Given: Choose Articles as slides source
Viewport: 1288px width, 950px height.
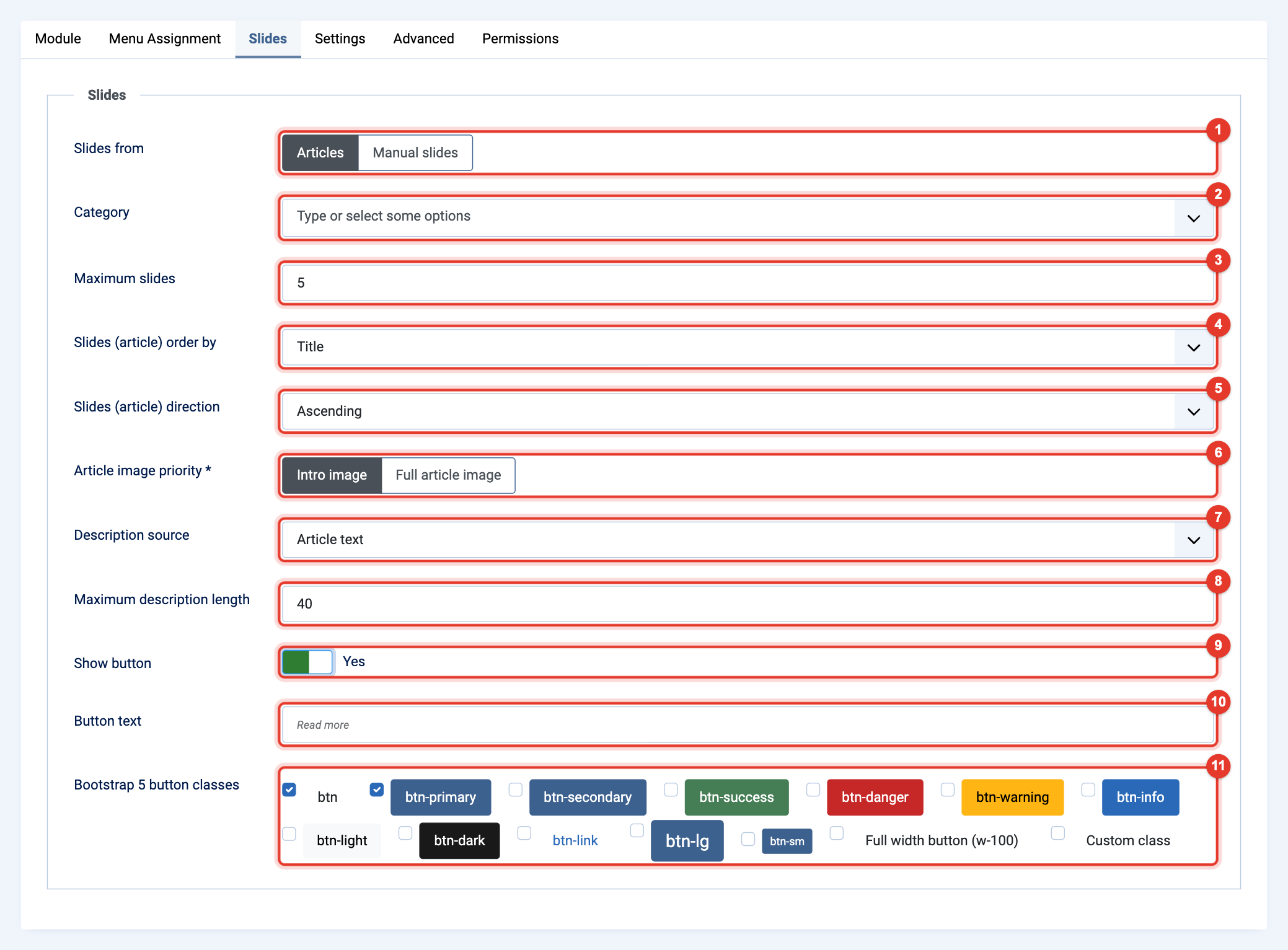Looking at the screenshot, I should point(320,153).
